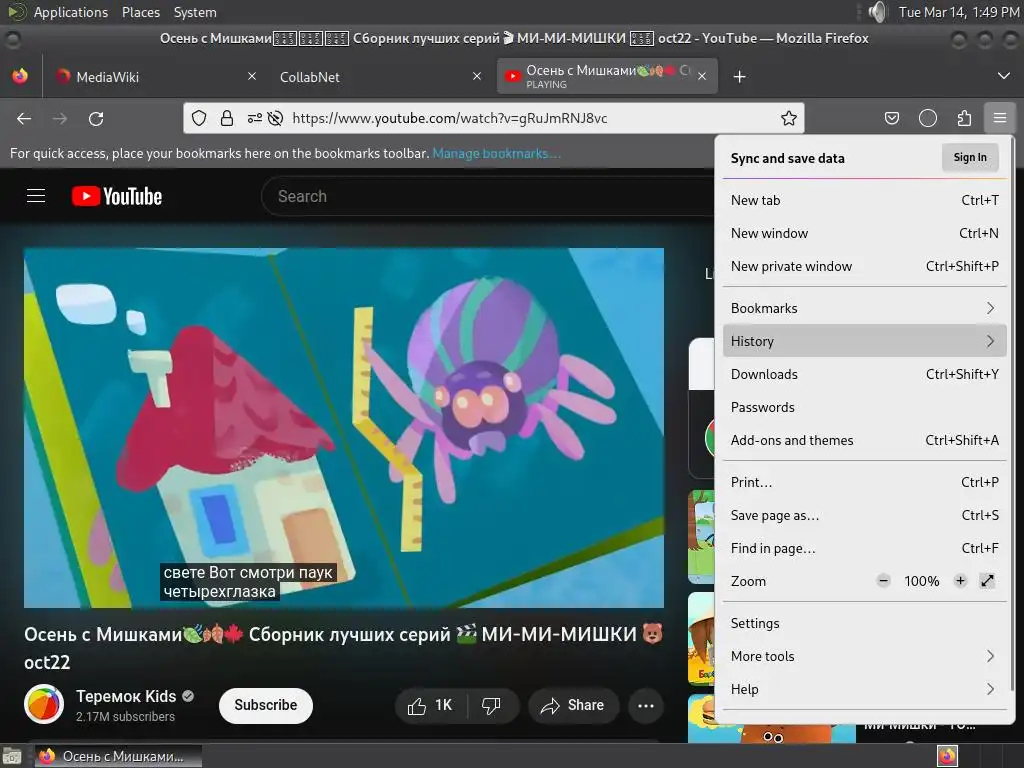Expand the History submenu
Screen dimensions: 1024x768
(864, 341)
